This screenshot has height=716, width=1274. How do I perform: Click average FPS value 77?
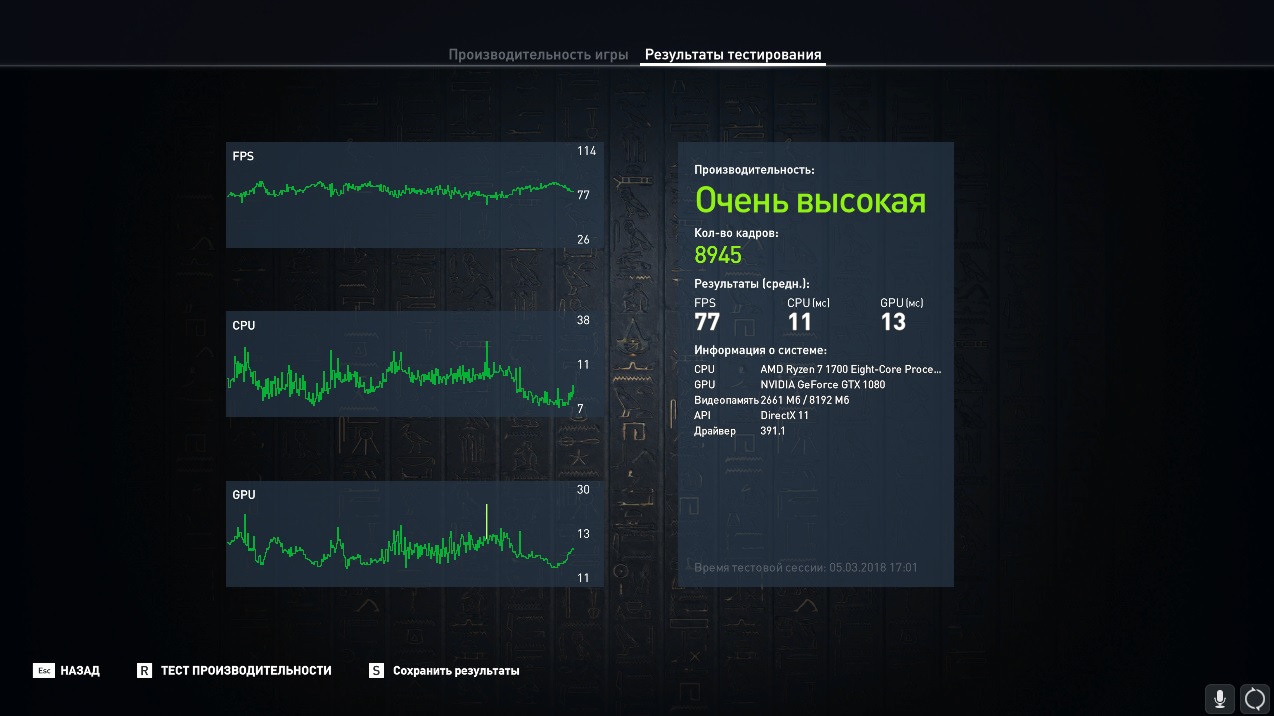(x=707, y=322)
